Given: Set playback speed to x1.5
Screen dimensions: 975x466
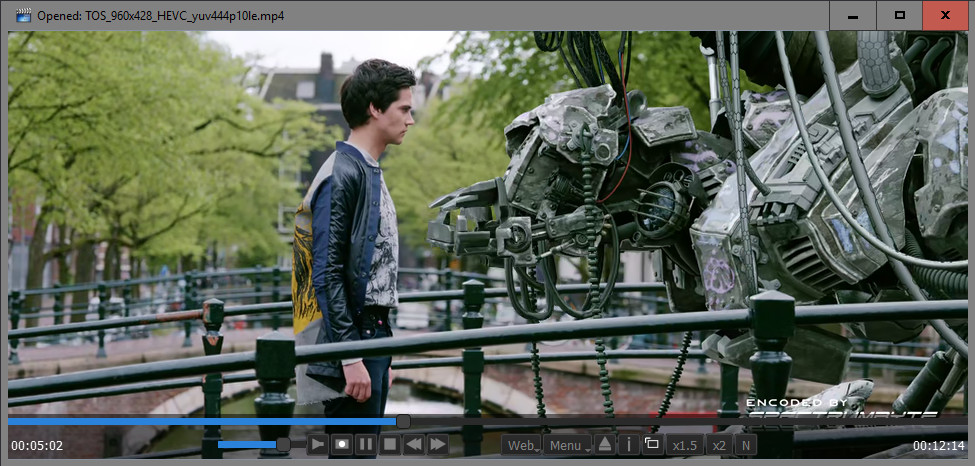Looking at the screenshot, I should coord(685,445).
